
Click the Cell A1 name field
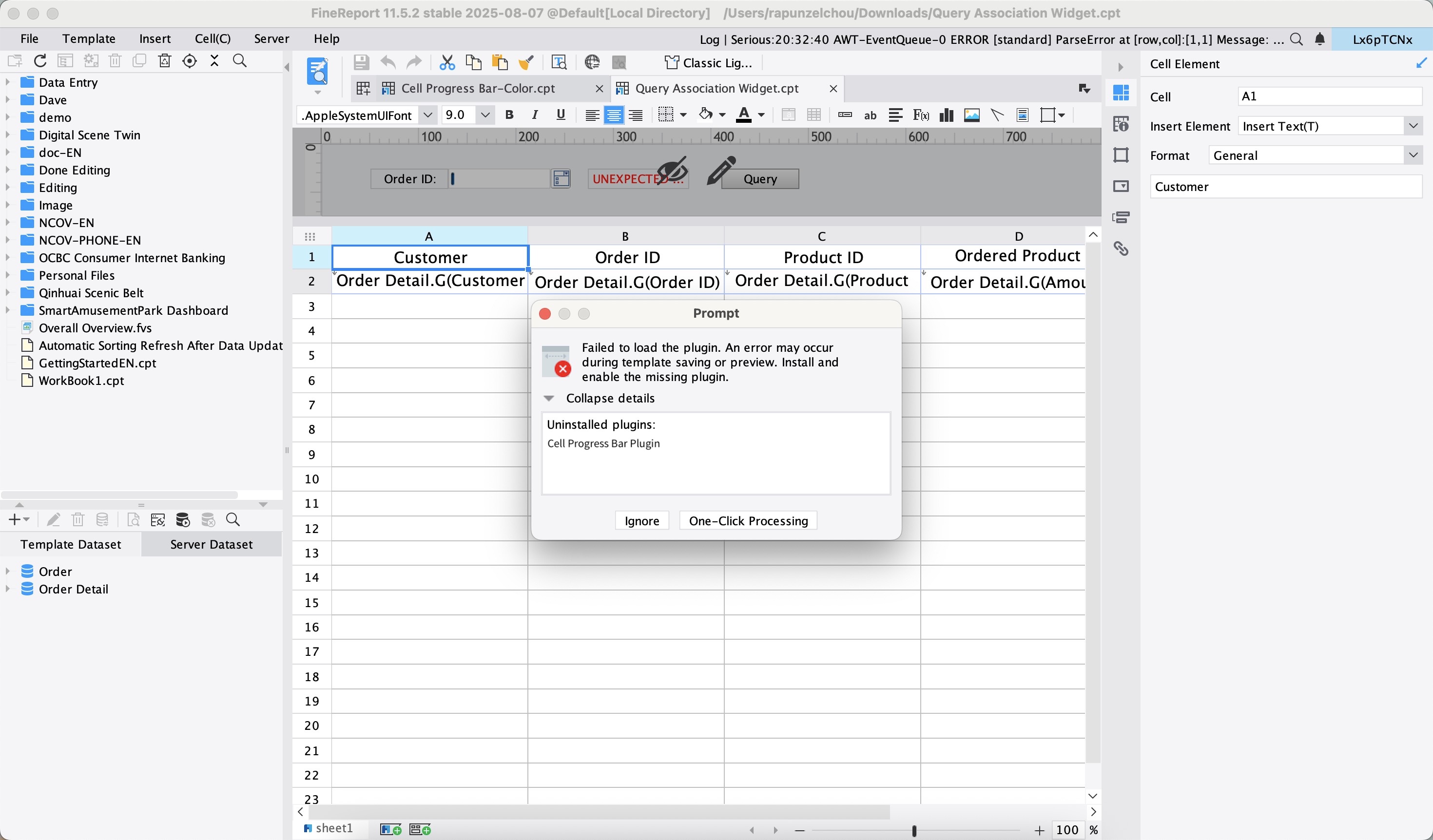point(1330,96)
